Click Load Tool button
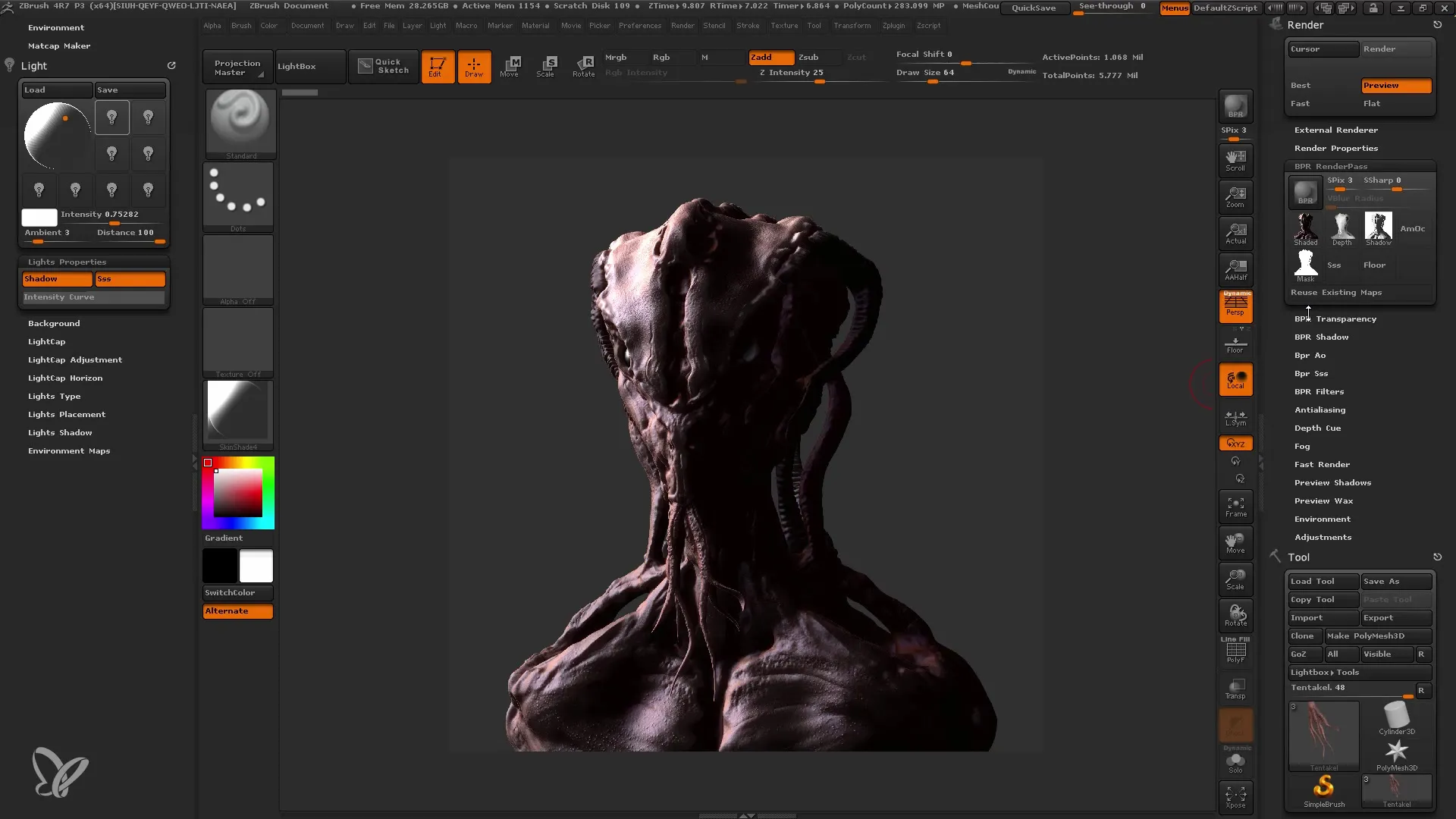The width and height of the screenshot is (1456, 819). 1323,581
